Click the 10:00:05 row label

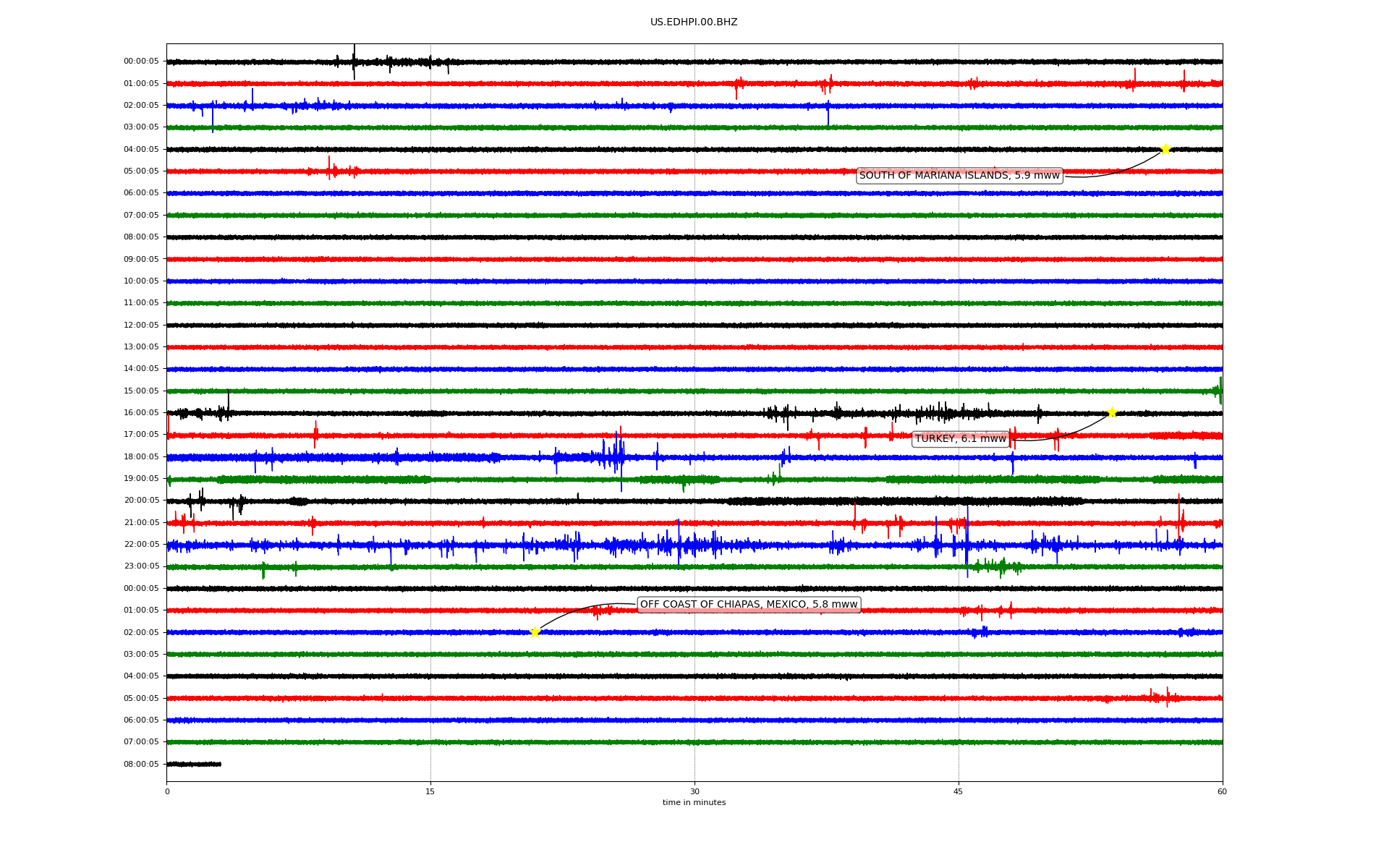(x=141, y=281)
